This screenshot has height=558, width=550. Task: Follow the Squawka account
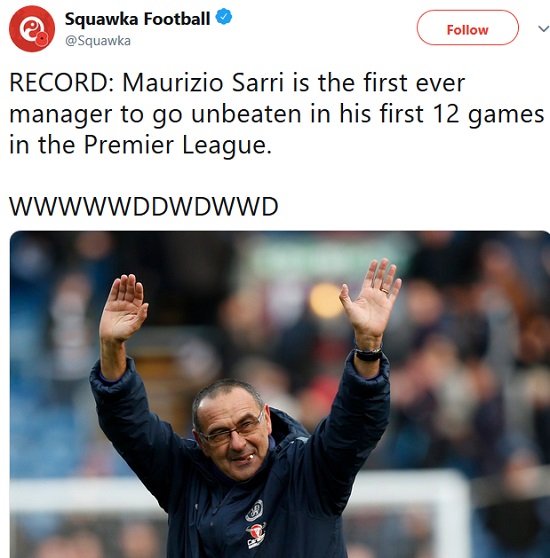click(467, 28)
